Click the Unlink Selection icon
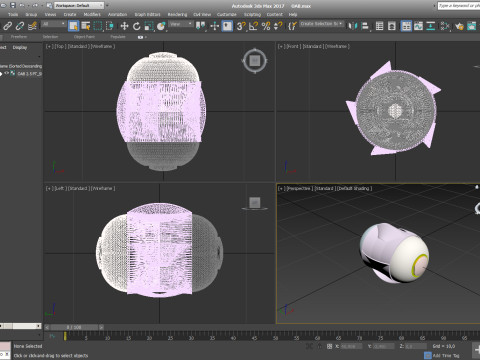This screenshot has width=480, height=360. pos(20,26)
